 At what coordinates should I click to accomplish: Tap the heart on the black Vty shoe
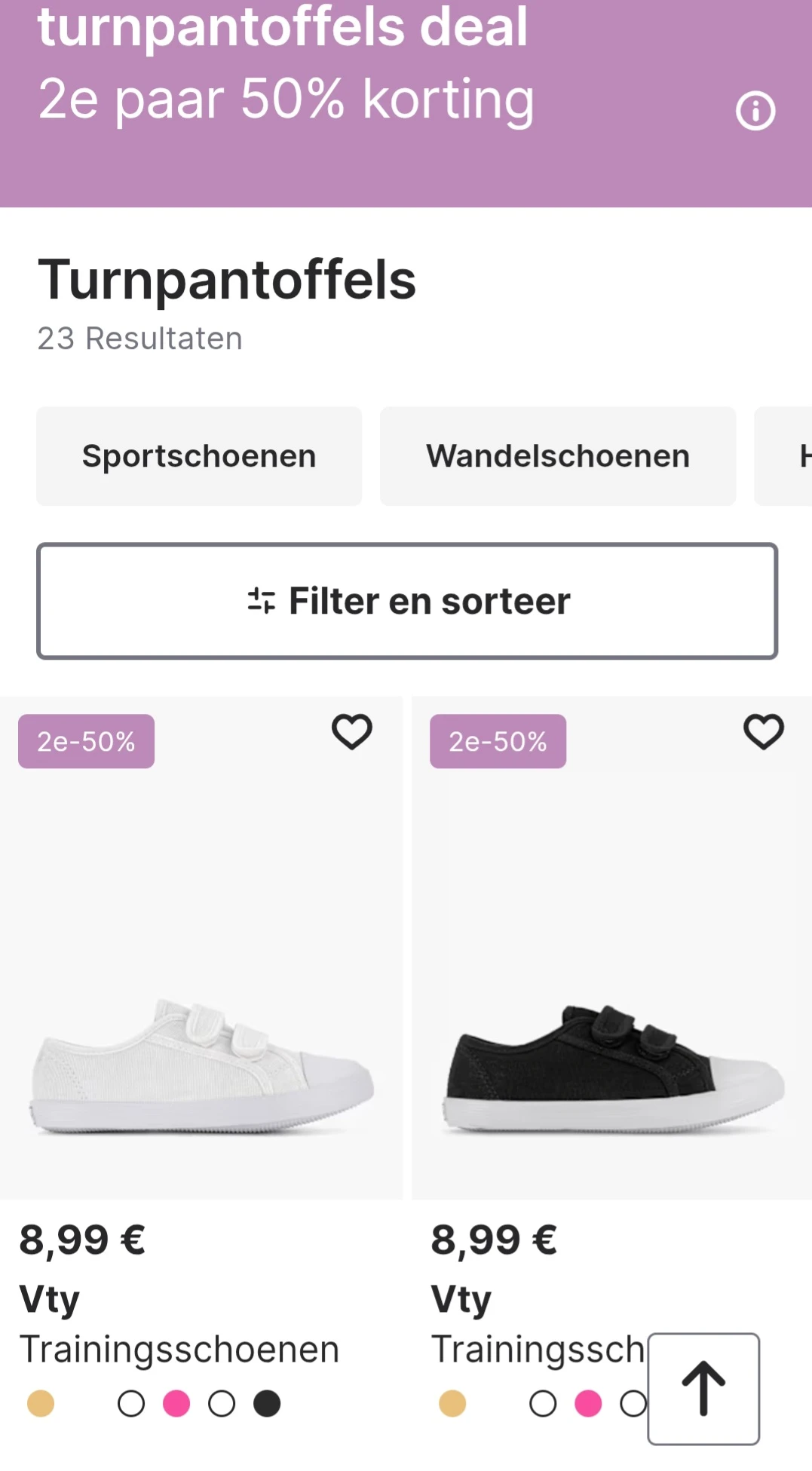(764, 732)
